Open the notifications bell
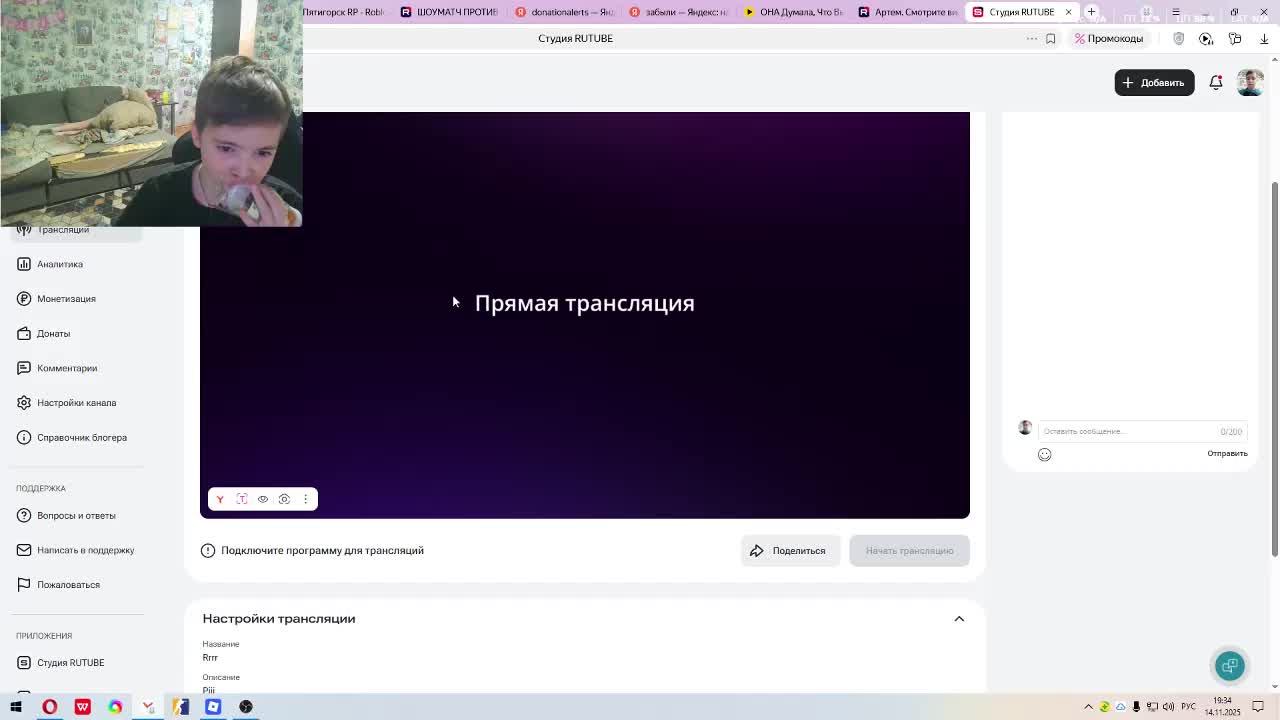The width and height of the screenshot is (1280, 720). (x=1216, y=83)
